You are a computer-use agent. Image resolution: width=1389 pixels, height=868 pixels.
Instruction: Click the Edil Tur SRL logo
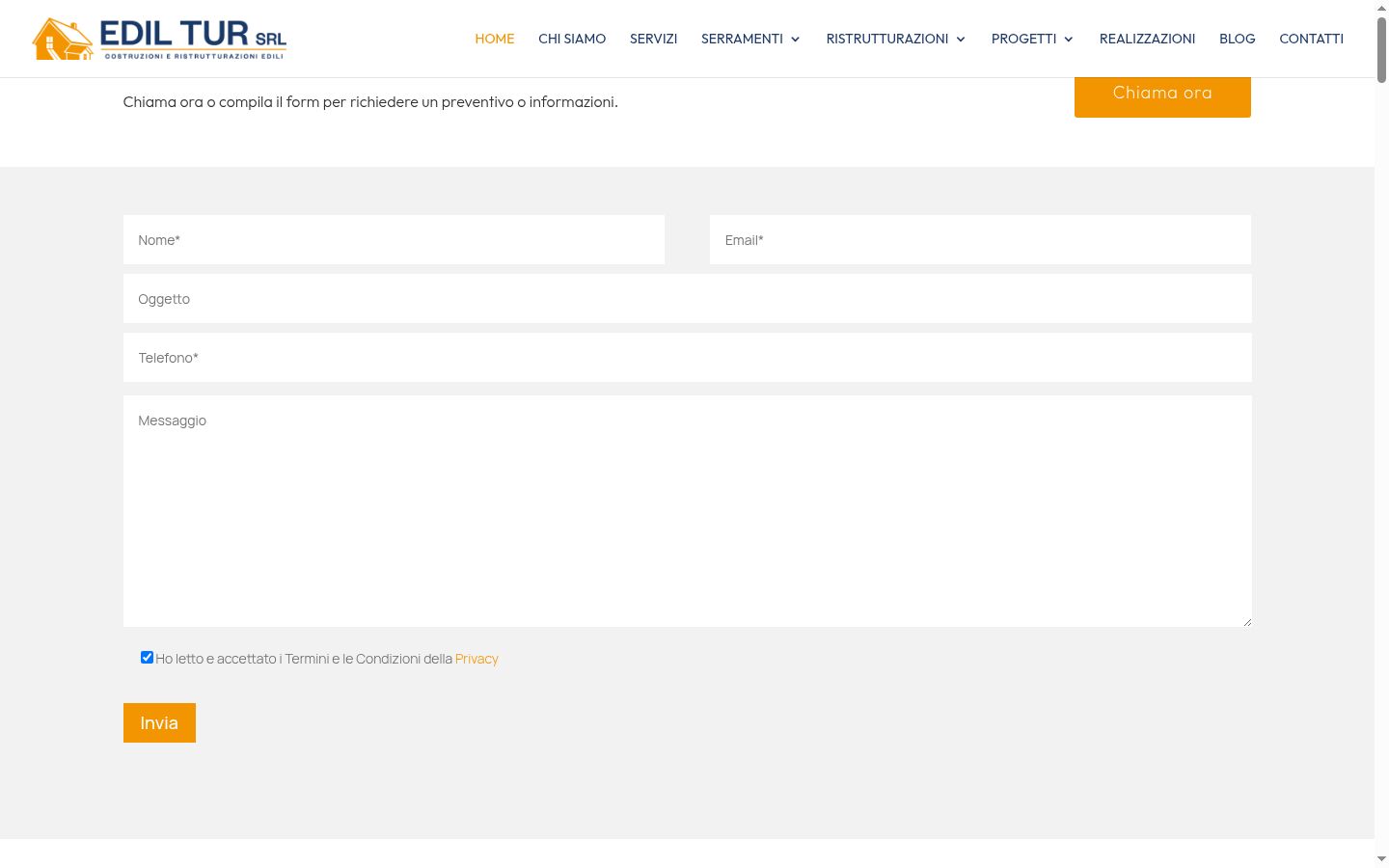pyautogui.click(x=159, y=39)
